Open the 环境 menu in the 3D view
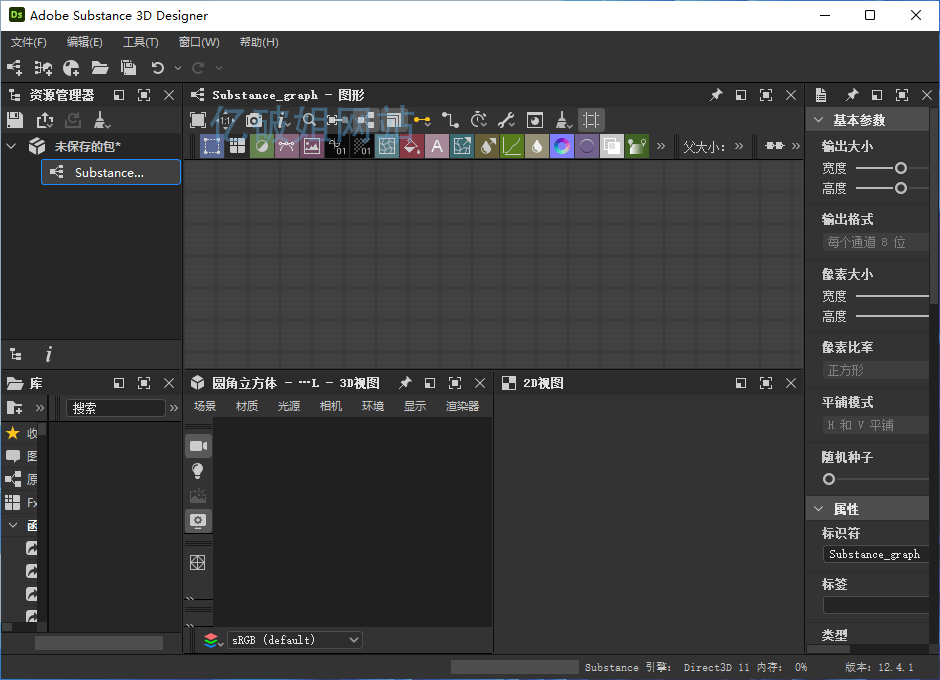Viewport: 940px width, 680px height. [x=373, y=406]
